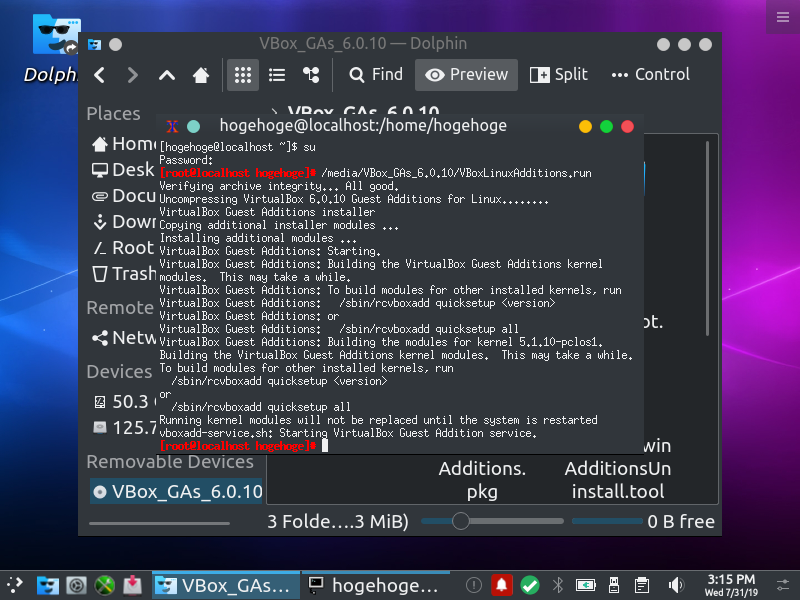Toggle the Preview option
The height and width of the screenshot is (600, 800).
(x=466, y=75)
